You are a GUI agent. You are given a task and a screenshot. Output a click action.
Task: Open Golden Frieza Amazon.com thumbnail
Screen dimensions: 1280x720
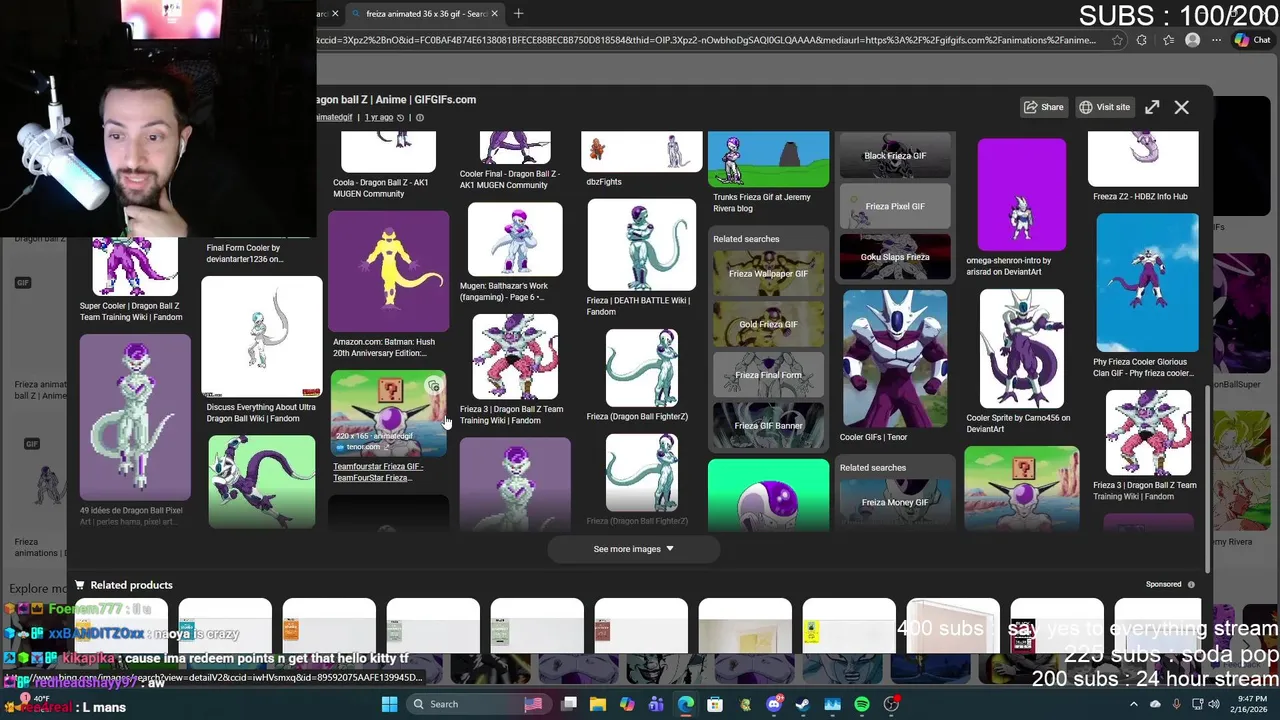(x=389, y=271)
